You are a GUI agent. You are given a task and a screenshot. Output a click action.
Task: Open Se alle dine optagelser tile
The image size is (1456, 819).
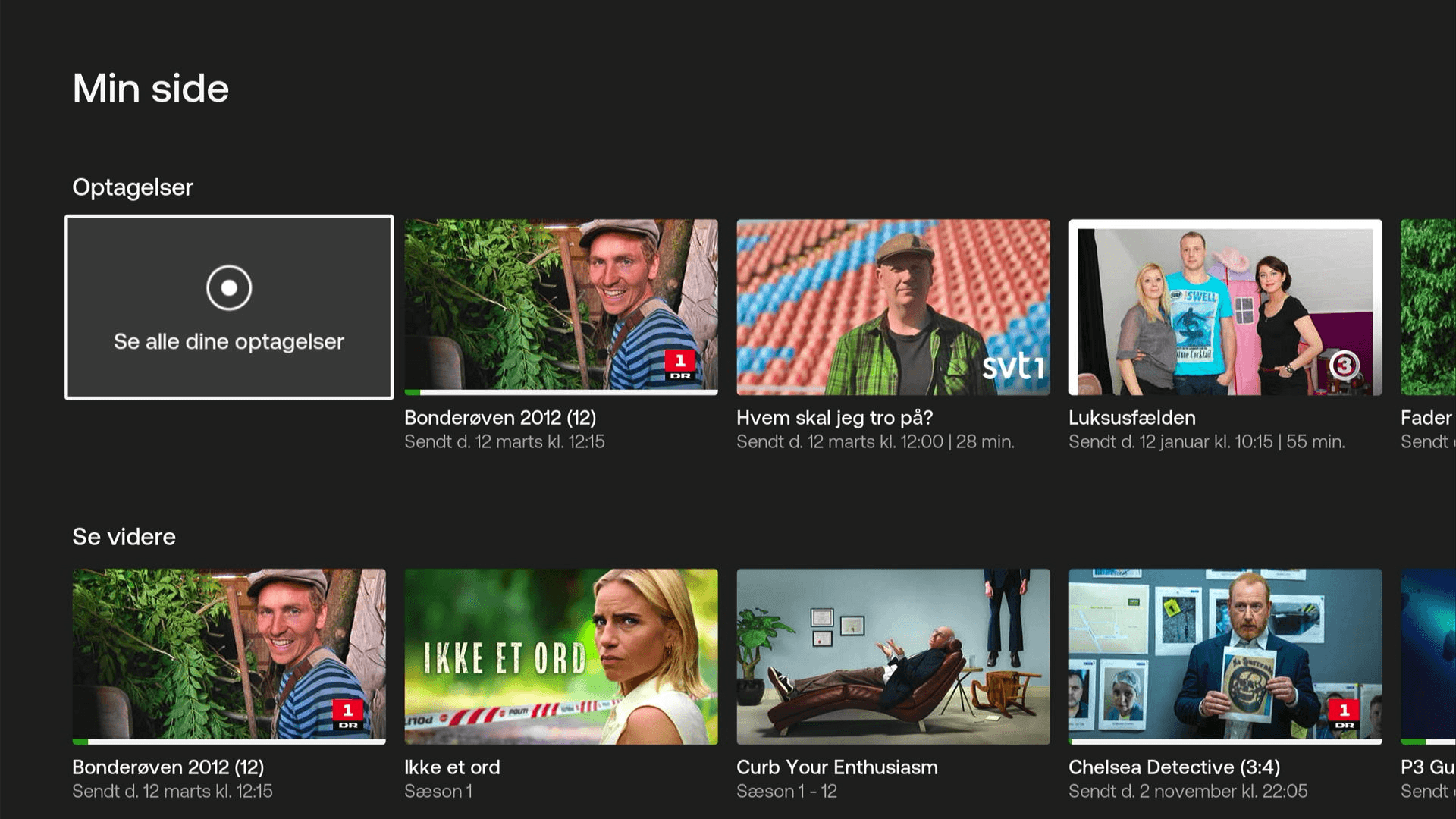click(x=228, y=342)
